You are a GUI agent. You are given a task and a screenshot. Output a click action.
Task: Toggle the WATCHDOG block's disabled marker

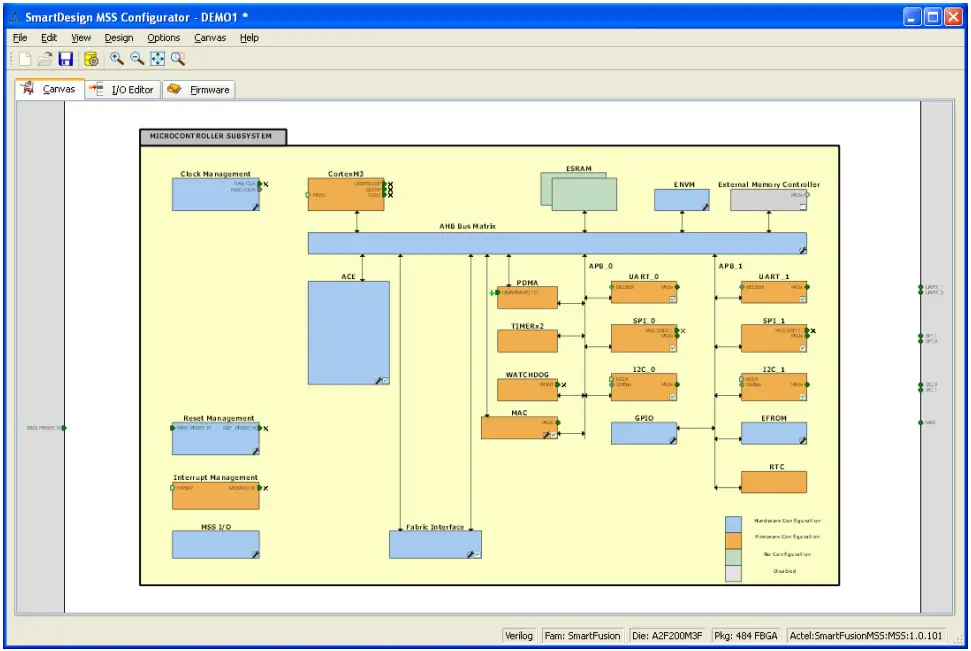(x=565, y=385)
